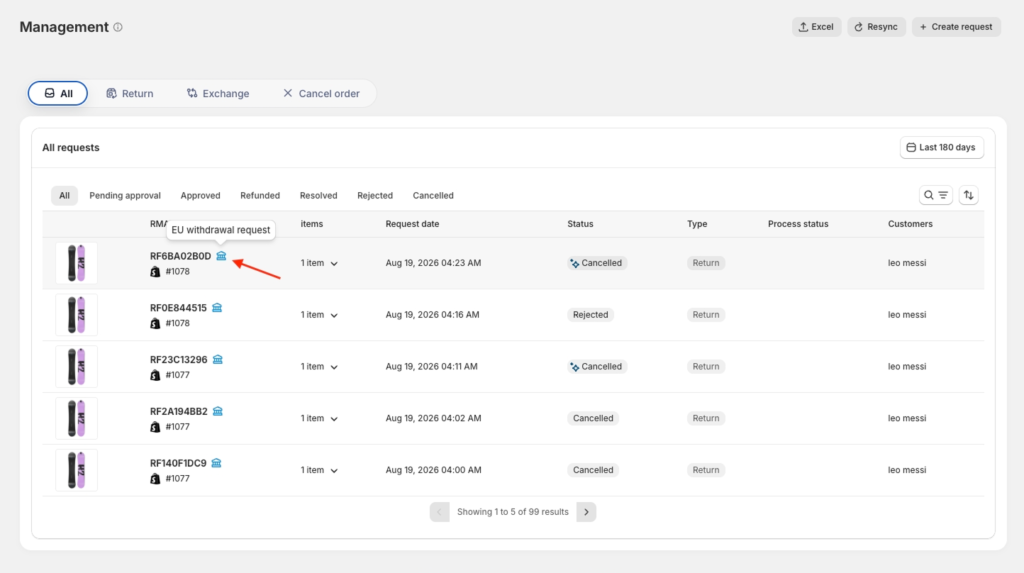1024x573 pixels.
Task: Click order #1077 under RF23C13296
Action: (178, 375)
